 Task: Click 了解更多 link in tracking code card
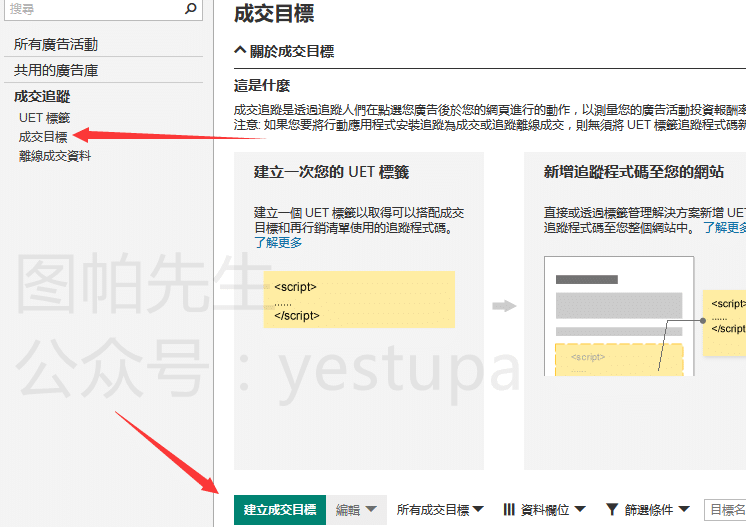pyautogui.click(x=725, y=227)
